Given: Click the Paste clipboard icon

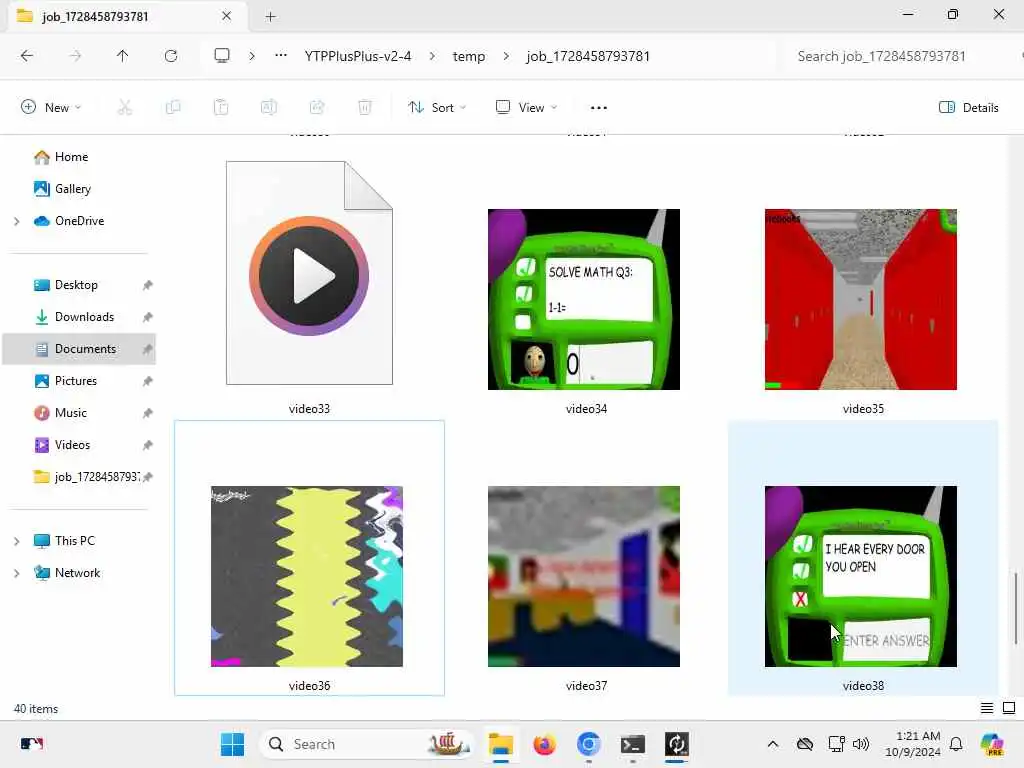Looking at the screenshot, I should tap(221, 108).
